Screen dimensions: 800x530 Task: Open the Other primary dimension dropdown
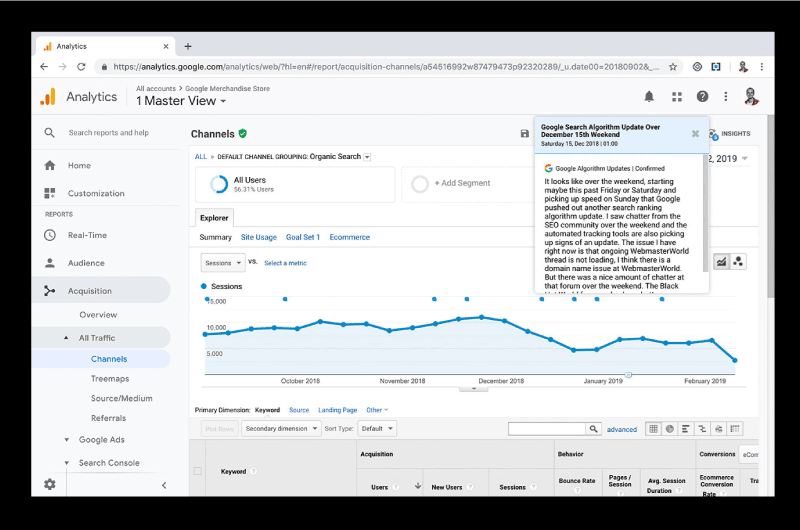pos(377,410)
